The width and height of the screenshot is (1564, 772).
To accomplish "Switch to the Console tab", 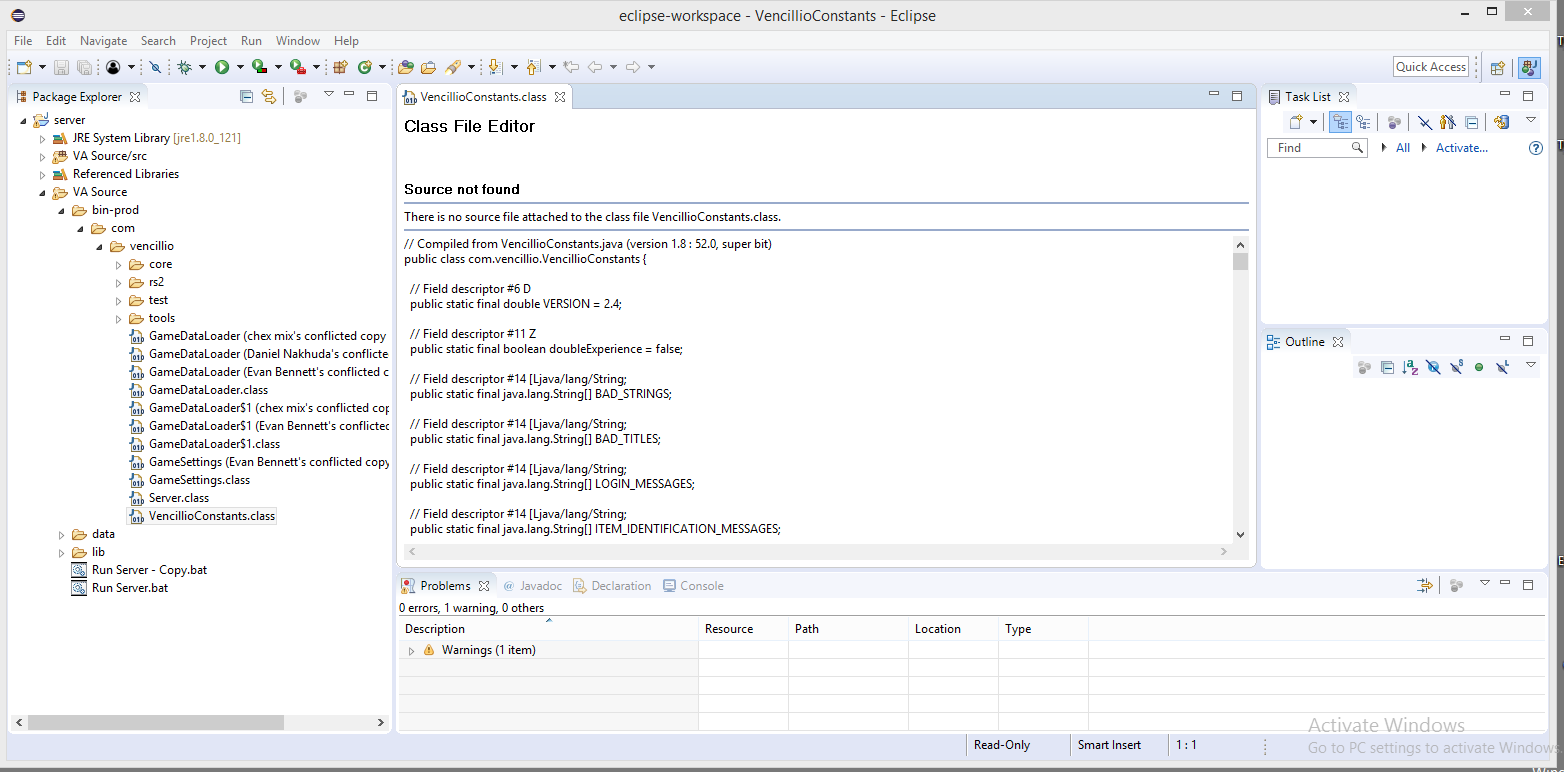I will (x=693, y=586).
